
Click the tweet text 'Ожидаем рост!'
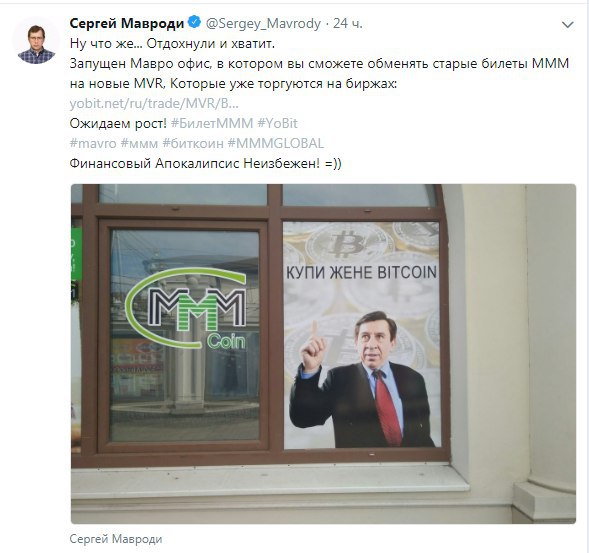118,123
